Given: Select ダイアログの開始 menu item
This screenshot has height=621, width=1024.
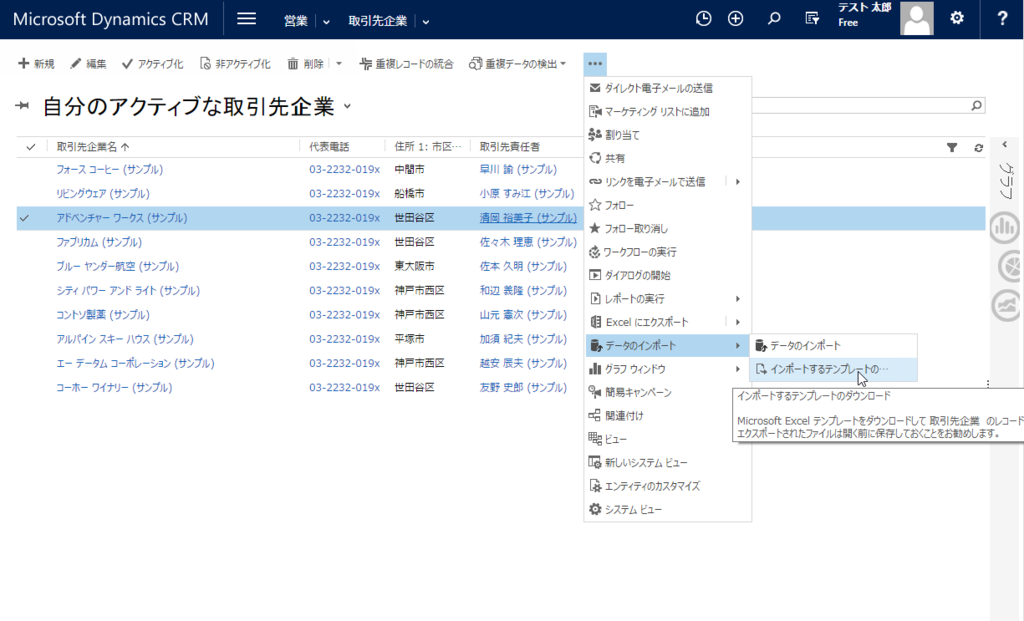Looking at the screenshot, I should click(x=667, y=275).
